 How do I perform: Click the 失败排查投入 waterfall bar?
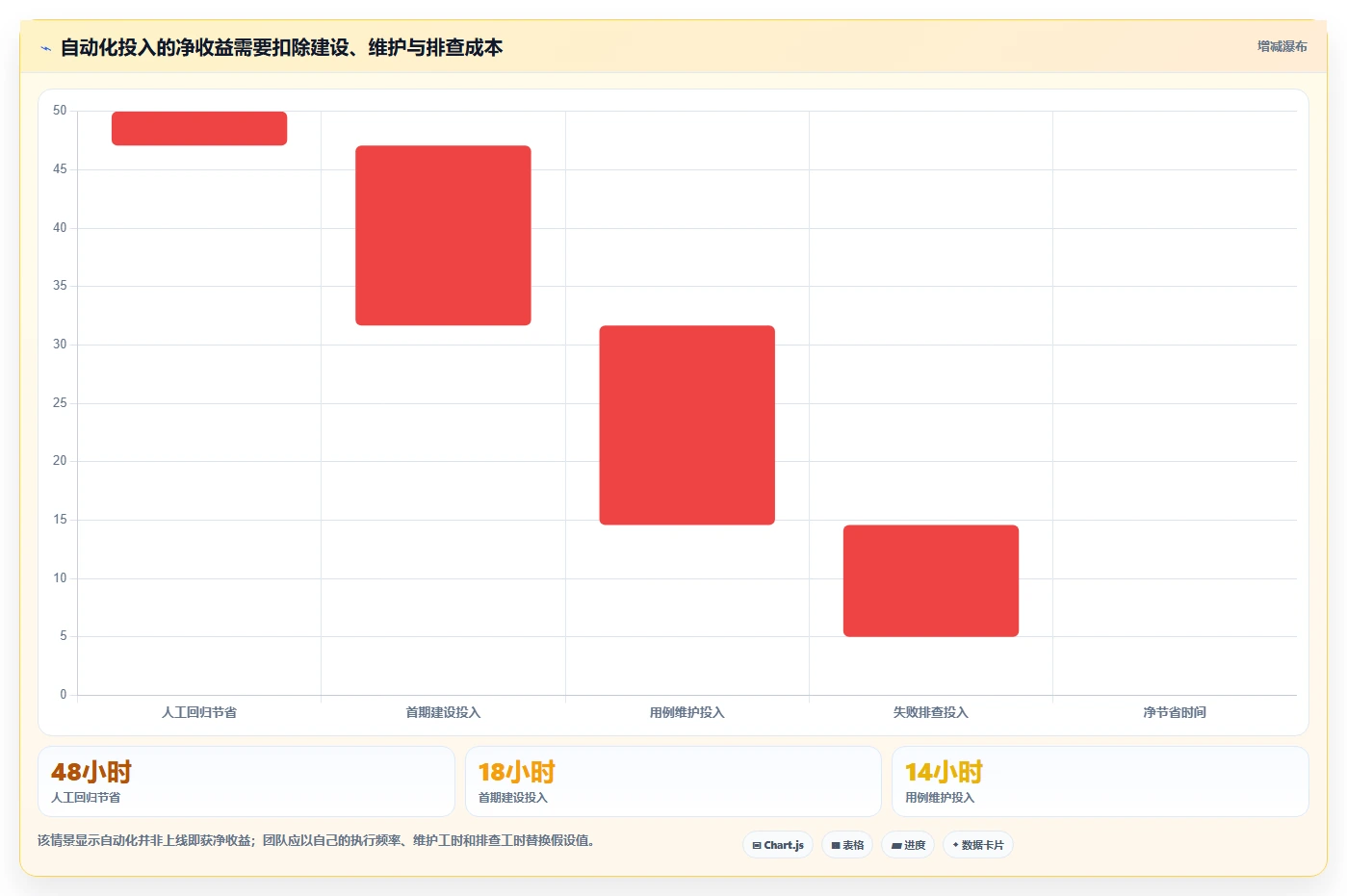(931, 580)
